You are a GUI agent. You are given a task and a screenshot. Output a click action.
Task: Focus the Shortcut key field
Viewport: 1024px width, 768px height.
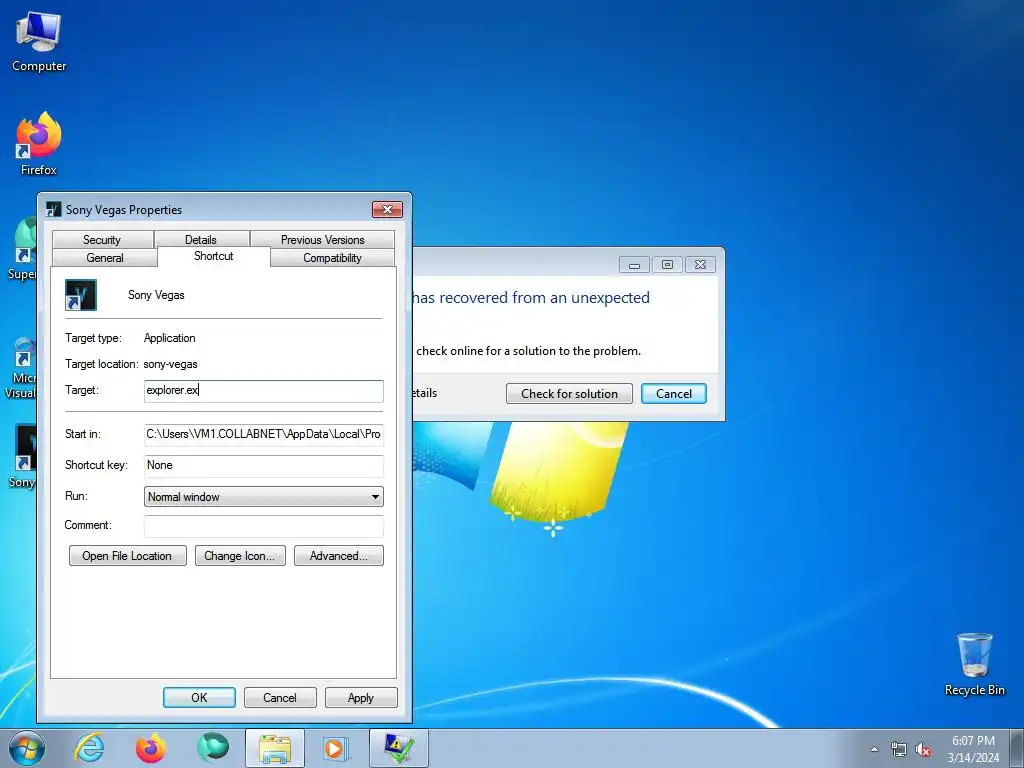(263, 465)
